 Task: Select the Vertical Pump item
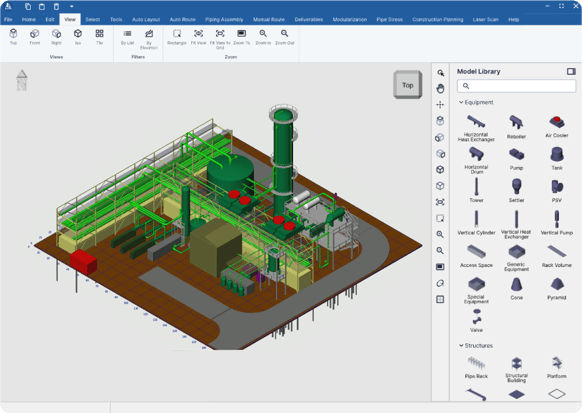click(556, 223)
